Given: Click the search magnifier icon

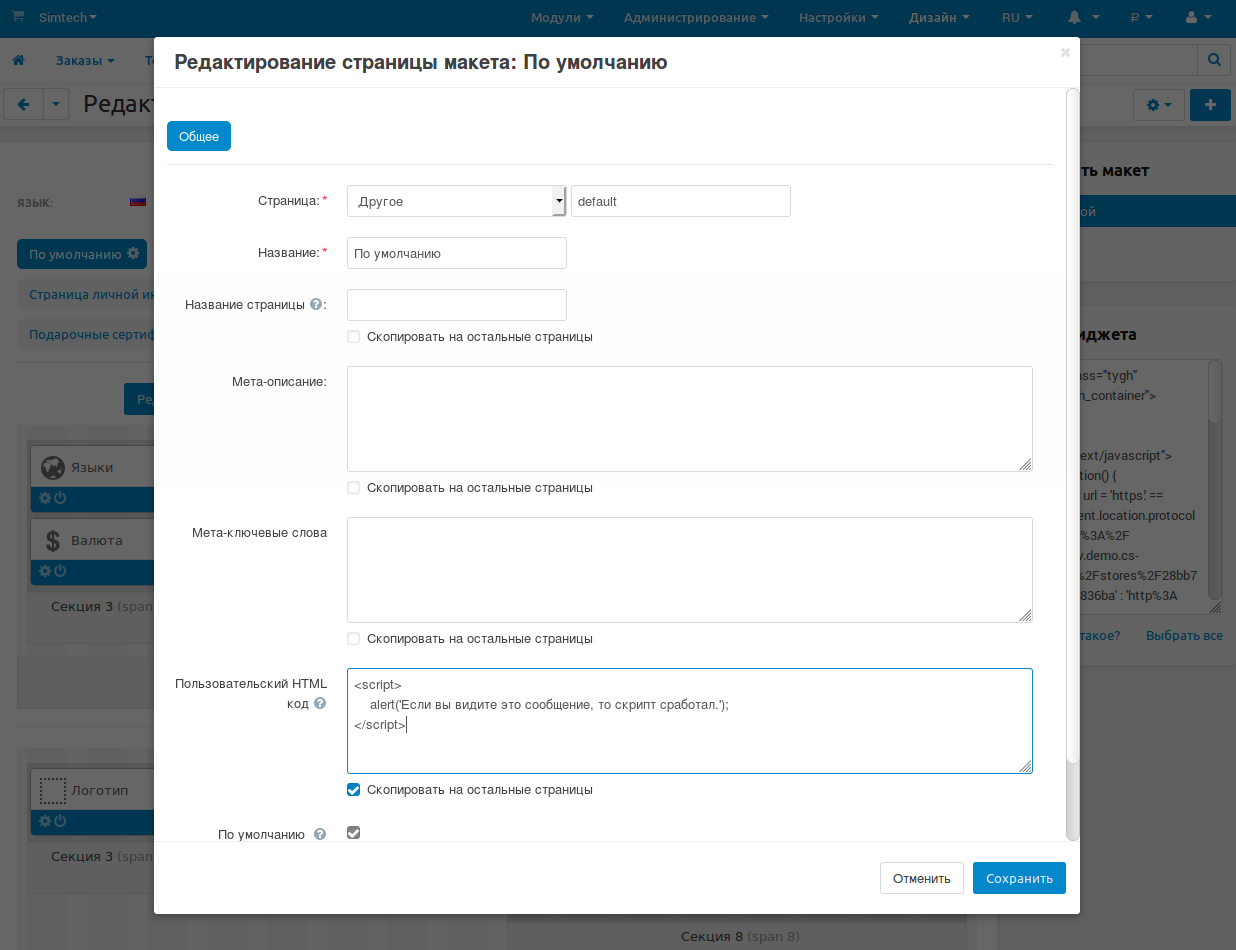Looking at the screenshot, I should pos(1215,60).
